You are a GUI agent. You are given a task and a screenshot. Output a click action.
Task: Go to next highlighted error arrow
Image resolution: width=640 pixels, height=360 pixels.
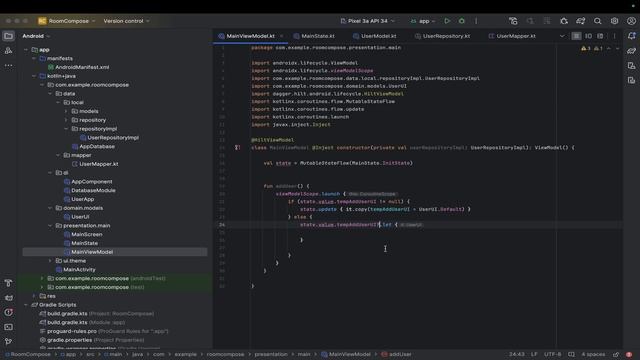(x=617, y=48)
